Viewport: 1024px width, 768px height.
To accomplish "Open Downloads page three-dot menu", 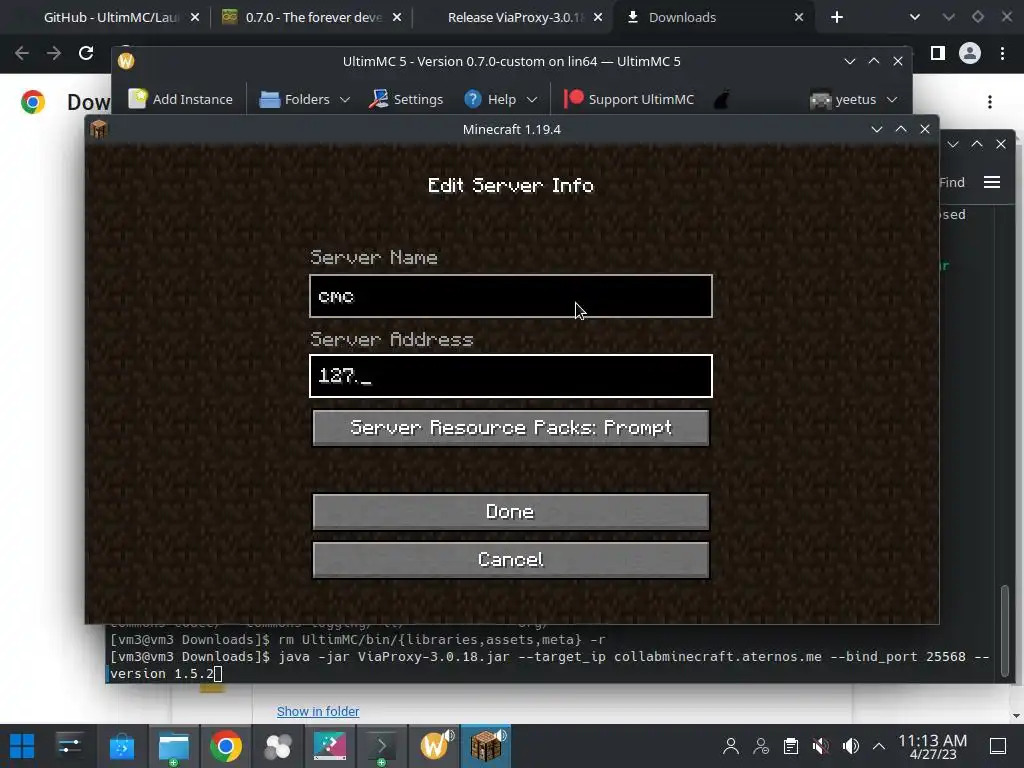I will click(990, 102).
